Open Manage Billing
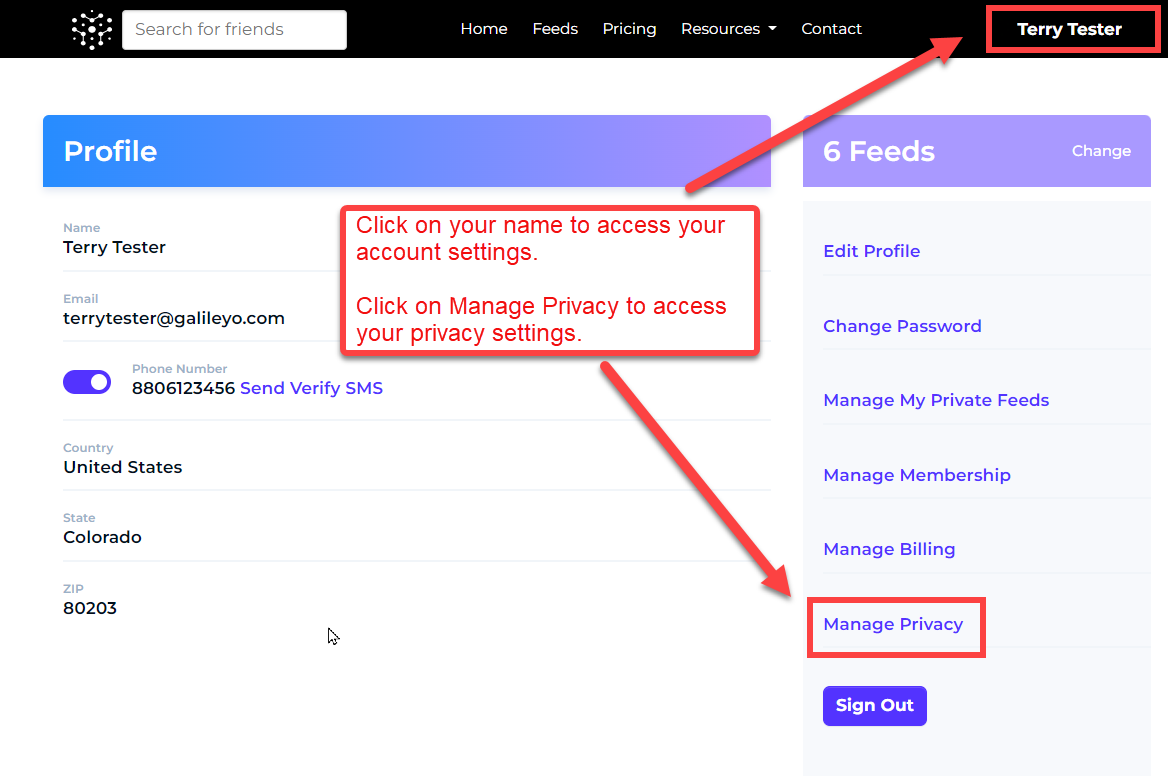Screen dimensions: 1168x780 click(889, 549)
